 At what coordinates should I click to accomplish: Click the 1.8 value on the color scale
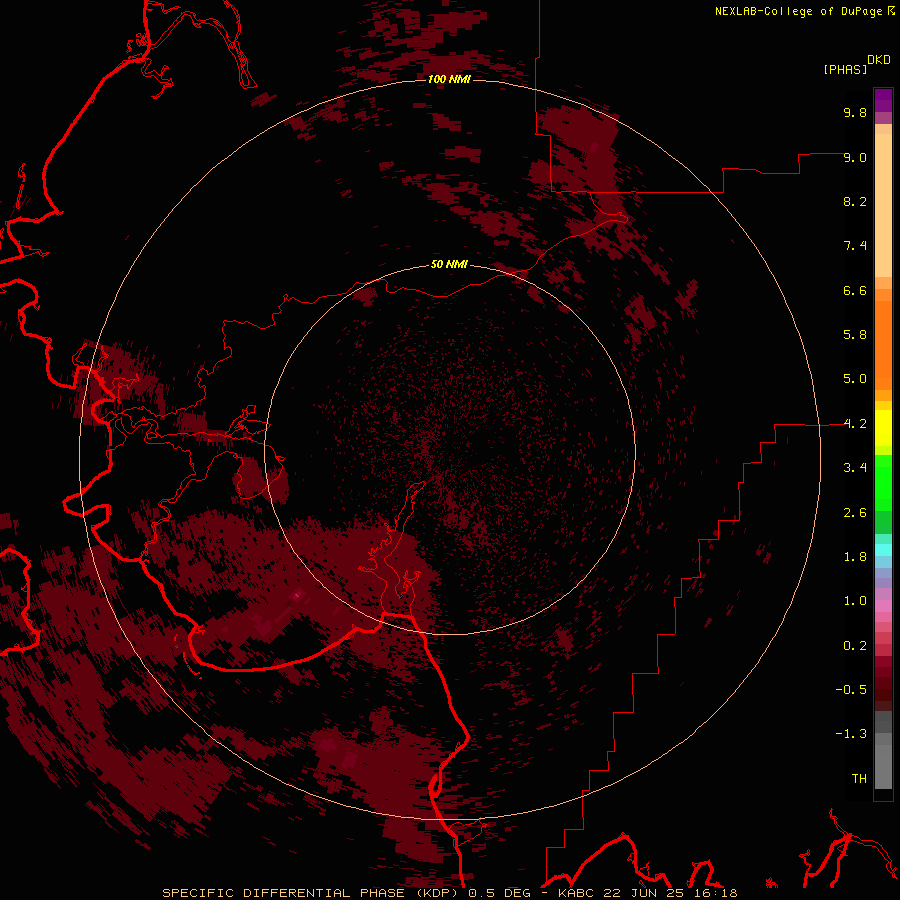click(855, 557)
